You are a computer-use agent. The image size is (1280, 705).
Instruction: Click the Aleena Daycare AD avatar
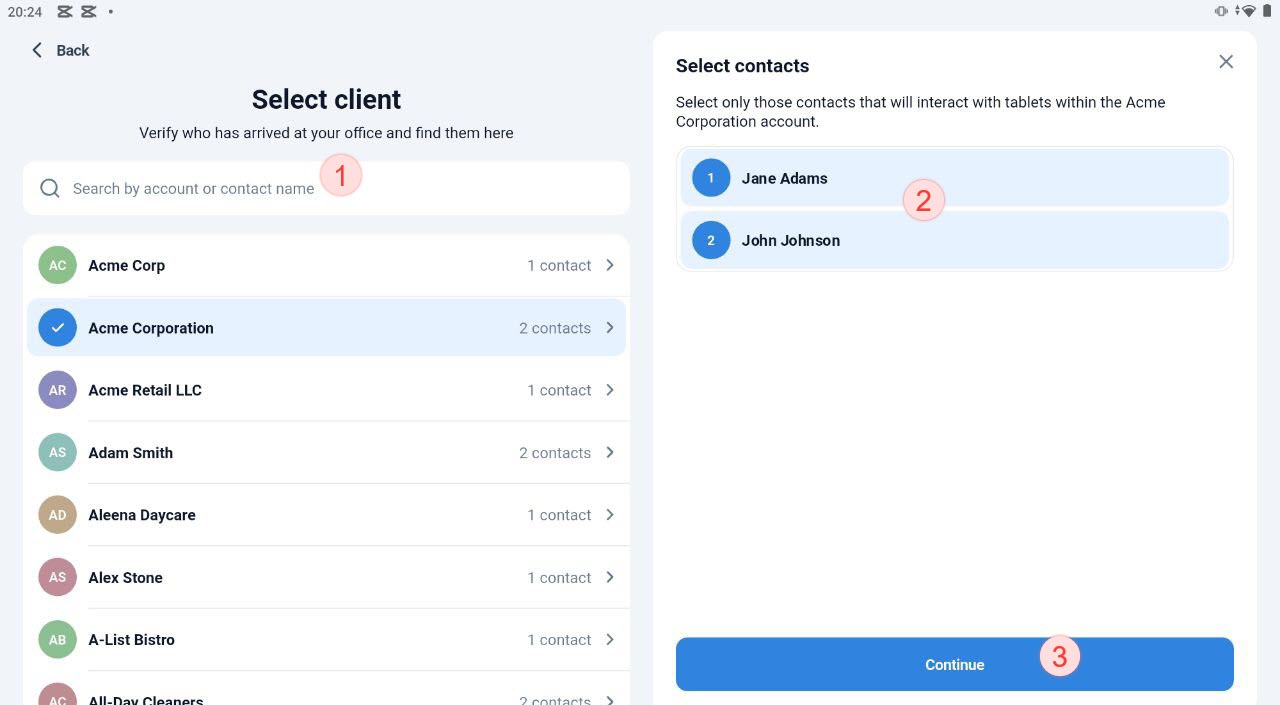(x=58, y=515)
